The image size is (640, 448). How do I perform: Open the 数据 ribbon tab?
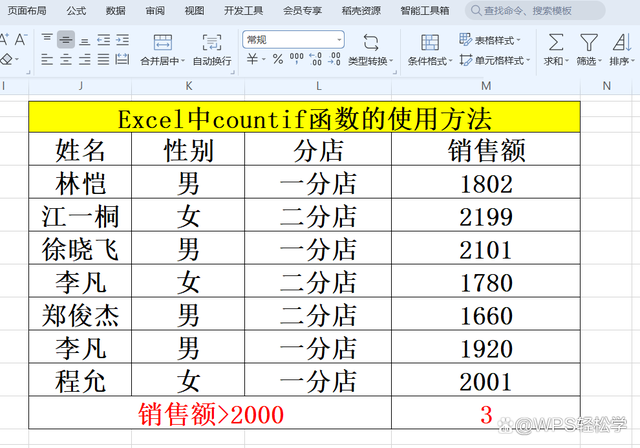(116, 11)
